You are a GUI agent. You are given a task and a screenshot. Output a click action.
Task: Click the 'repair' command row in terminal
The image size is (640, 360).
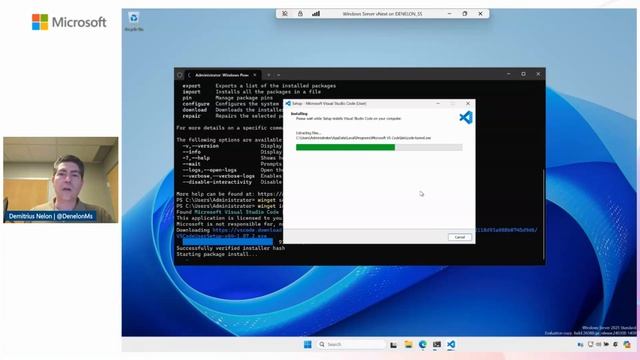232,116
